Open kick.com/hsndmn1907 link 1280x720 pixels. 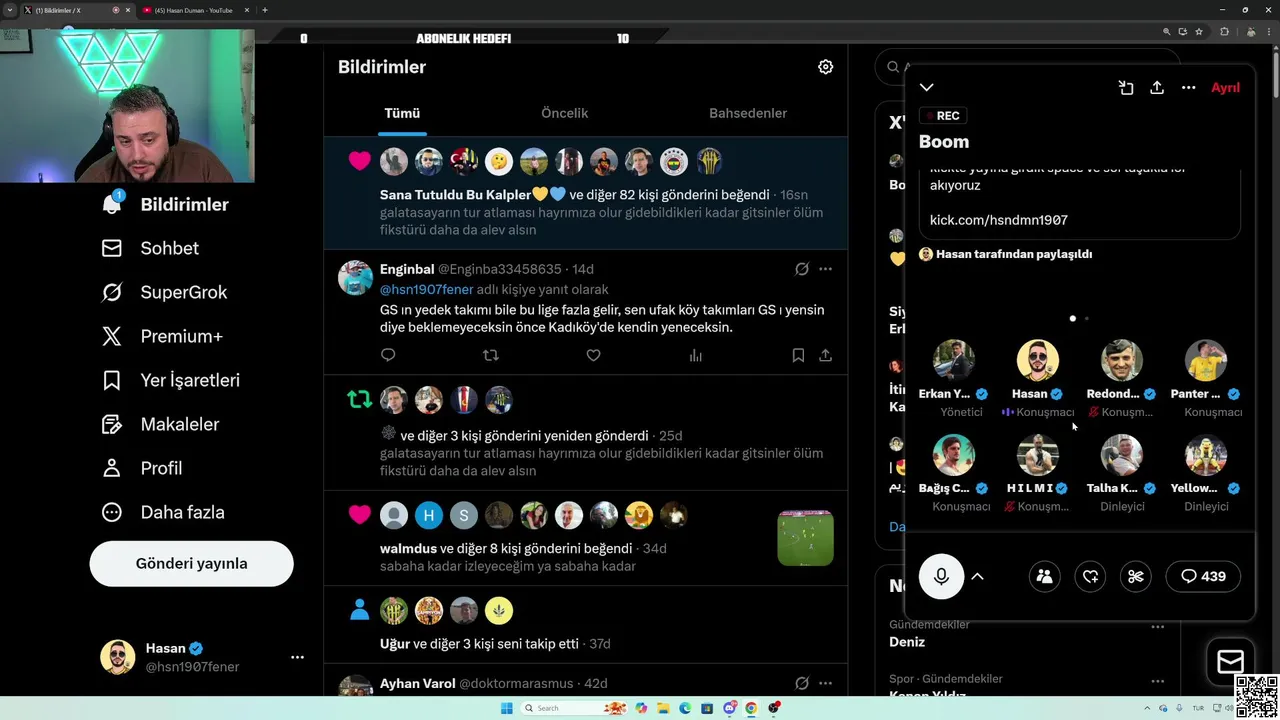click(998, 220)
